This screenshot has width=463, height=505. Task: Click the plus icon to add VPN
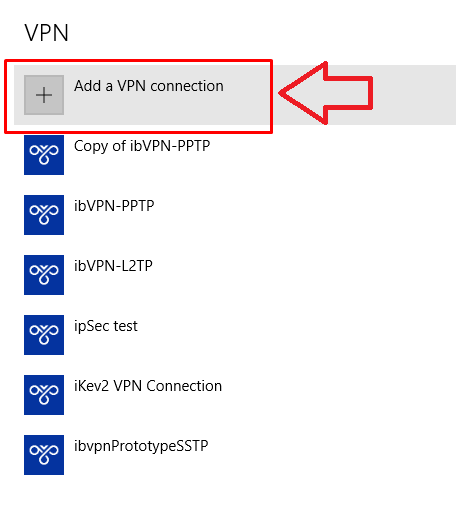tap(44, 95)
